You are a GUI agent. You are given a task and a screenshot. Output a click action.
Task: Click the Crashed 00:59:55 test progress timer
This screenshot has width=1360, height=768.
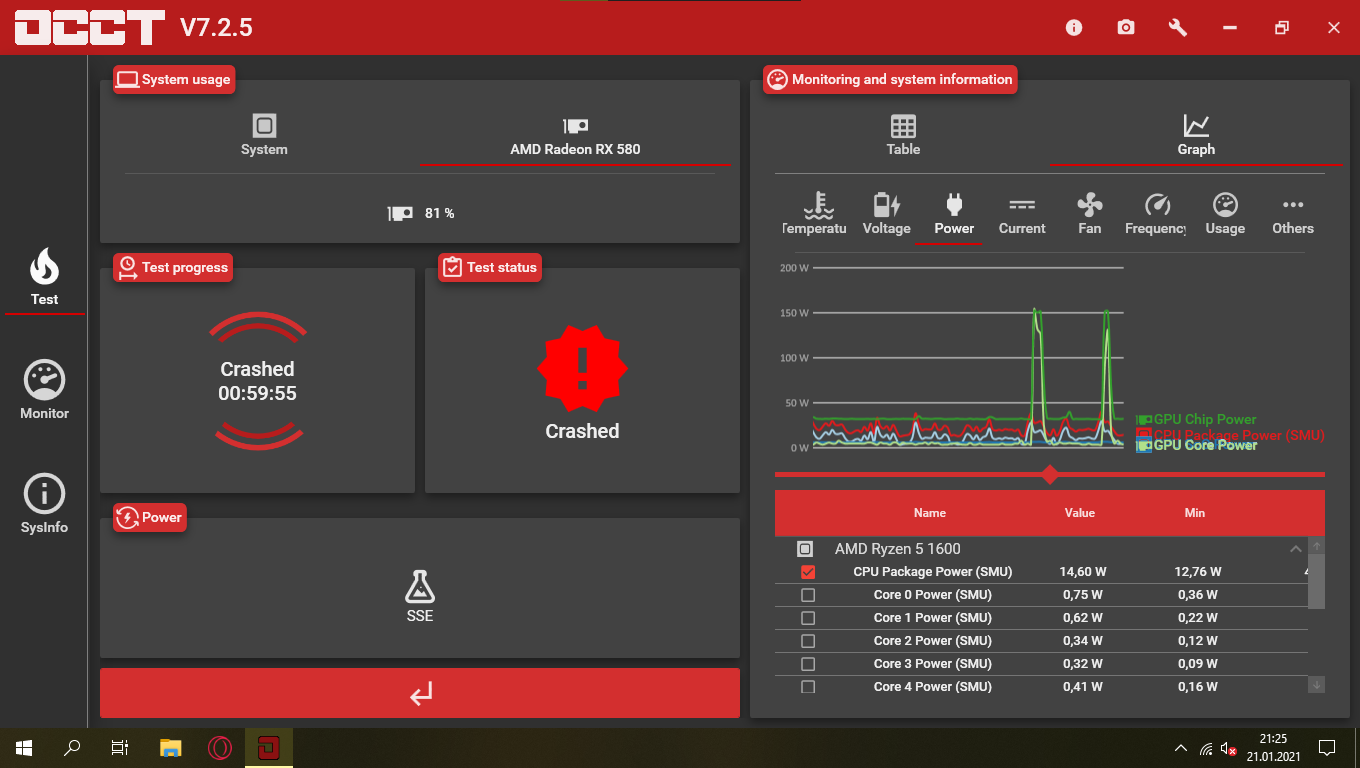click(258, 381)
